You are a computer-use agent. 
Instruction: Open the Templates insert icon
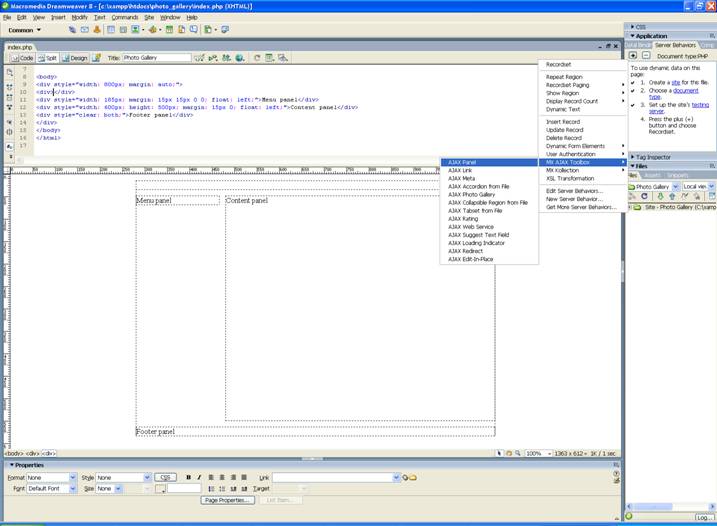[208, 30]
